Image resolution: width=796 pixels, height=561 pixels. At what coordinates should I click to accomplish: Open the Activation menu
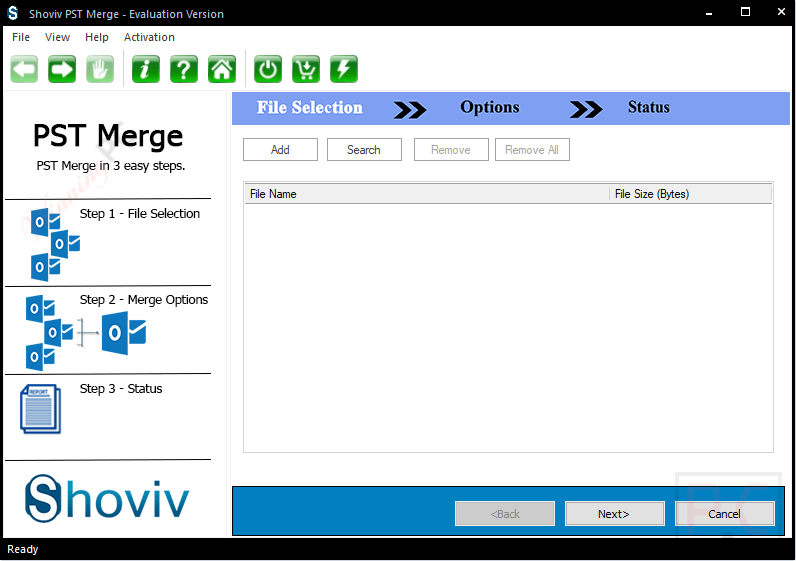click(x=149, y=37)
